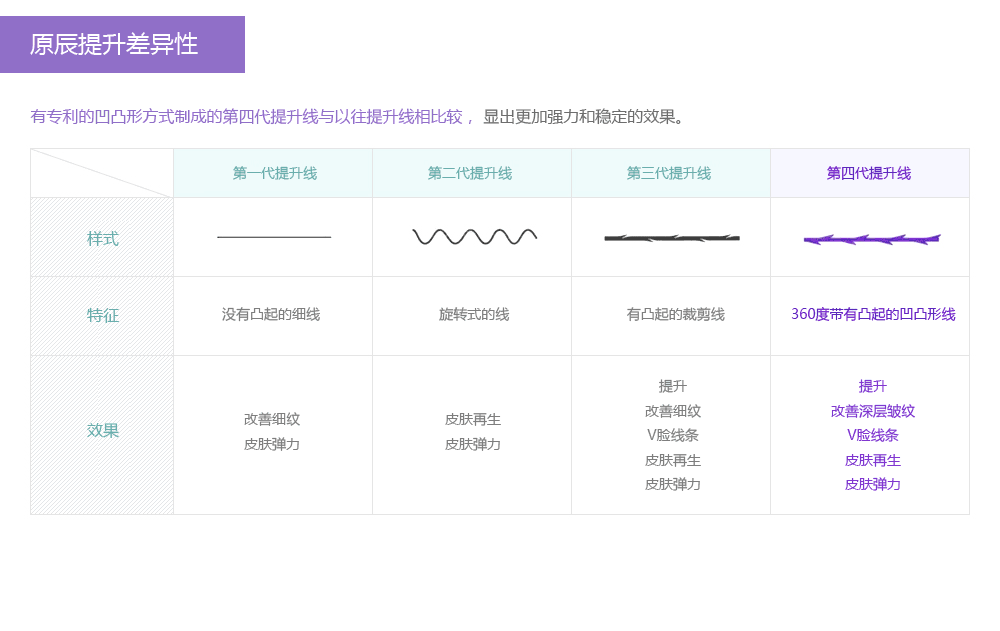Click the V脸线条 entry under 第四代提升线
This screenshot has height=631, width=1000.
pyautogui.click(x=870, y=435)
